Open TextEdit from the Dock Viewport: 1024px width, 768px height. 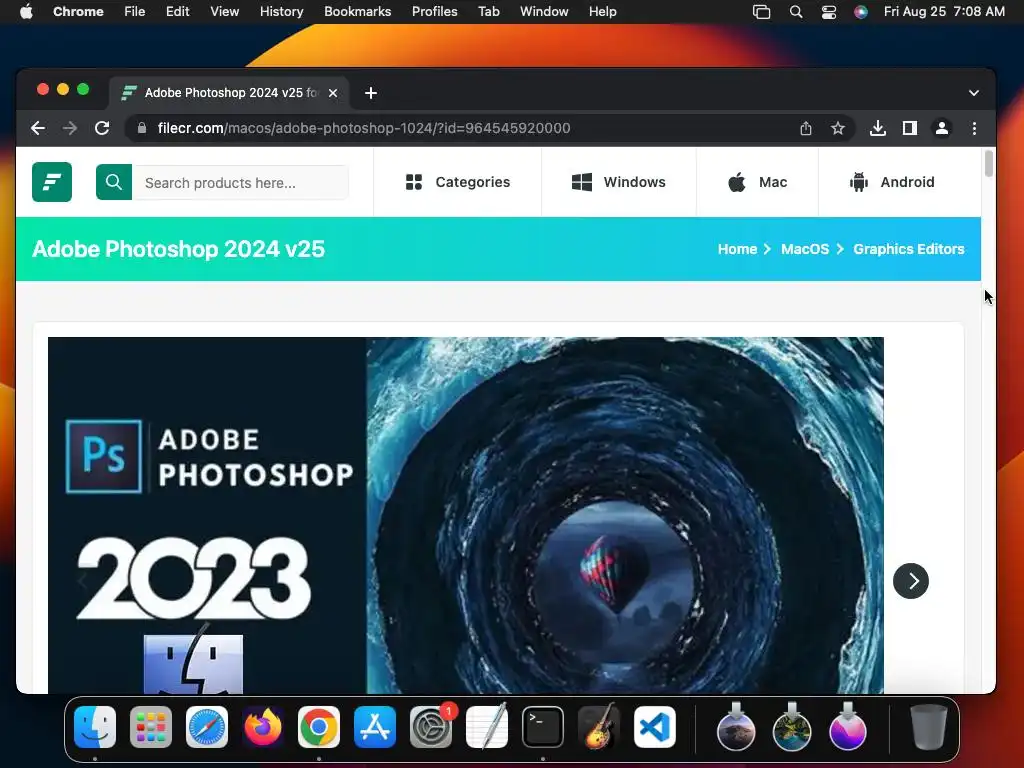click(x=487, y=727)
